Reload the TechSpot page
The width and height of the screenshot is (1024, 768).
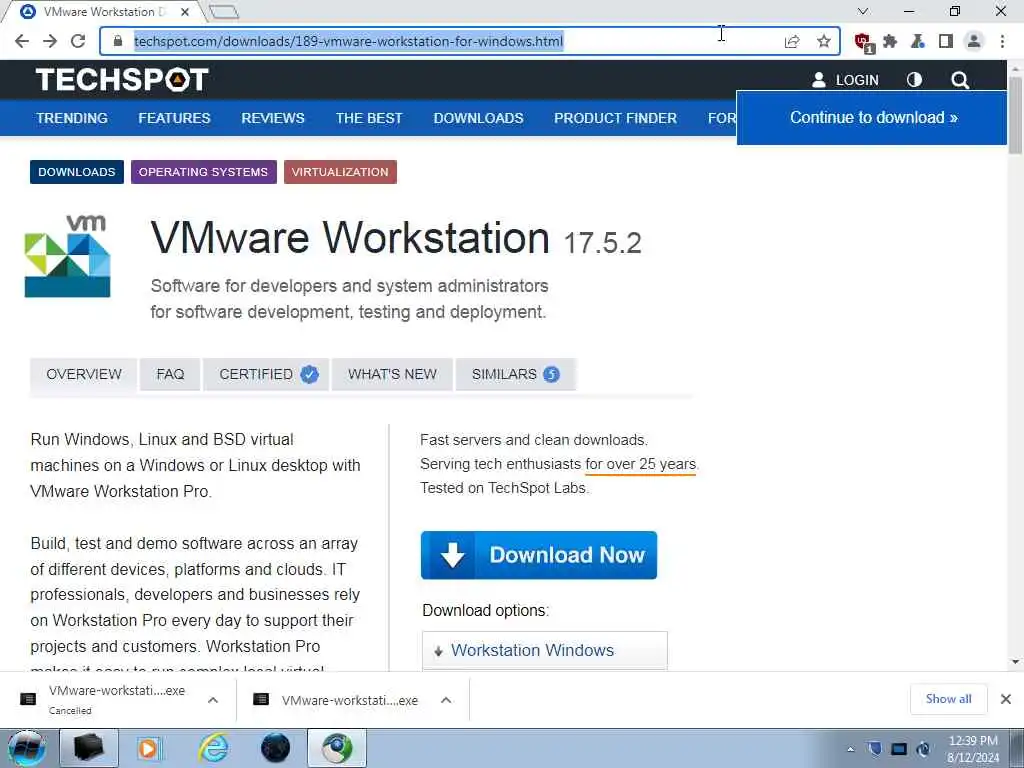click(78, 41)
